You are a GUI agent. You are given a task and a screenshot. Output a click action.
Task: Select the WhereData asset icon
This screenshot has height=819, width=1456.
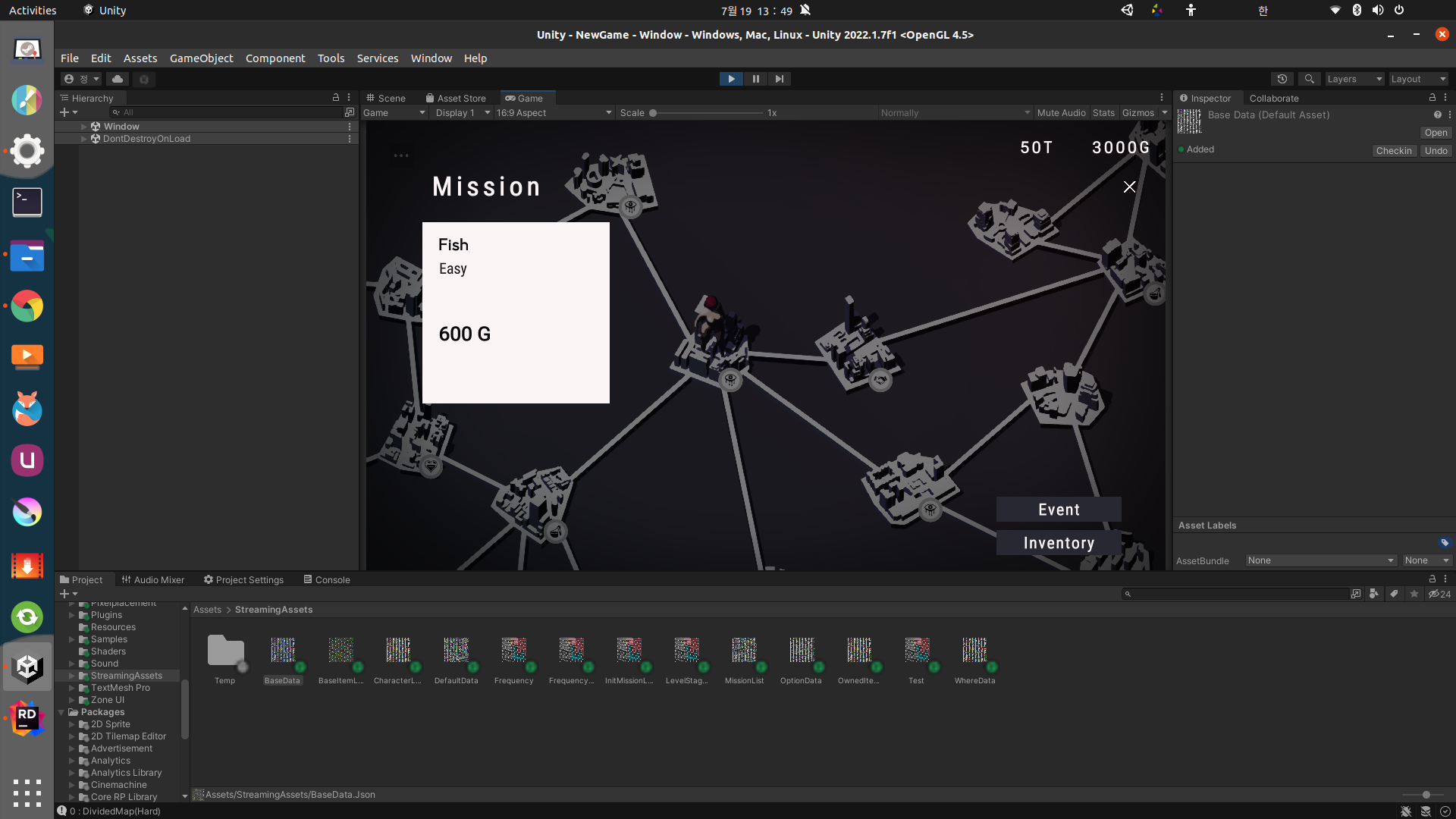(974, 650)
